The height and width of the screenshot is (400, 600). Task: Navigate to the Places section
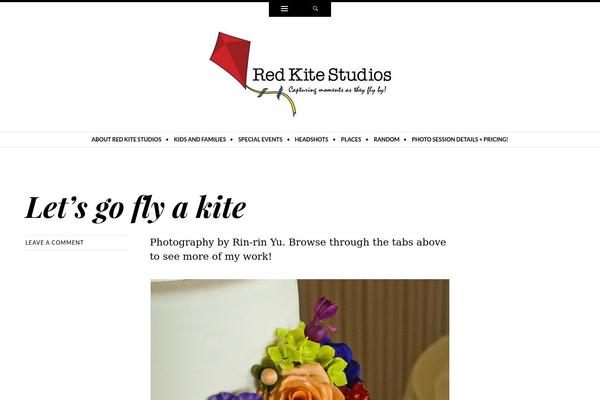tap(351, 139)
